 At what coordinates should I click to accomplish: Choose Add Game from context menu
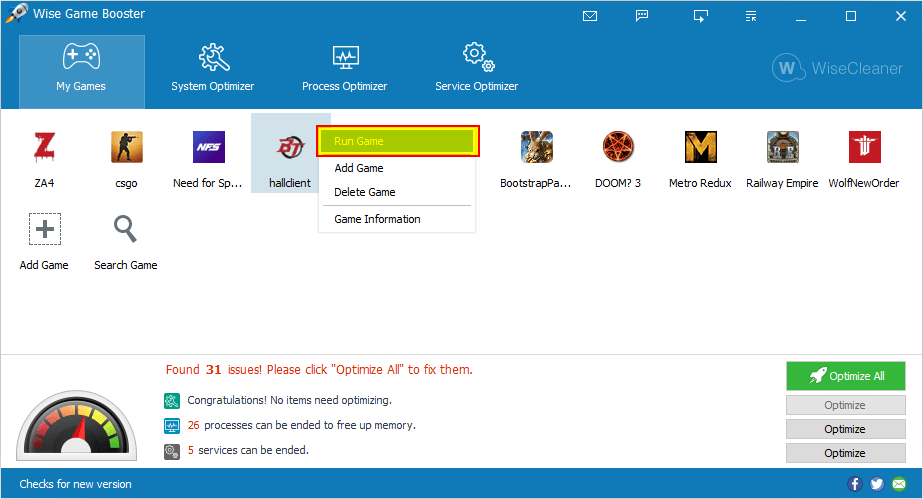point(397,168)
